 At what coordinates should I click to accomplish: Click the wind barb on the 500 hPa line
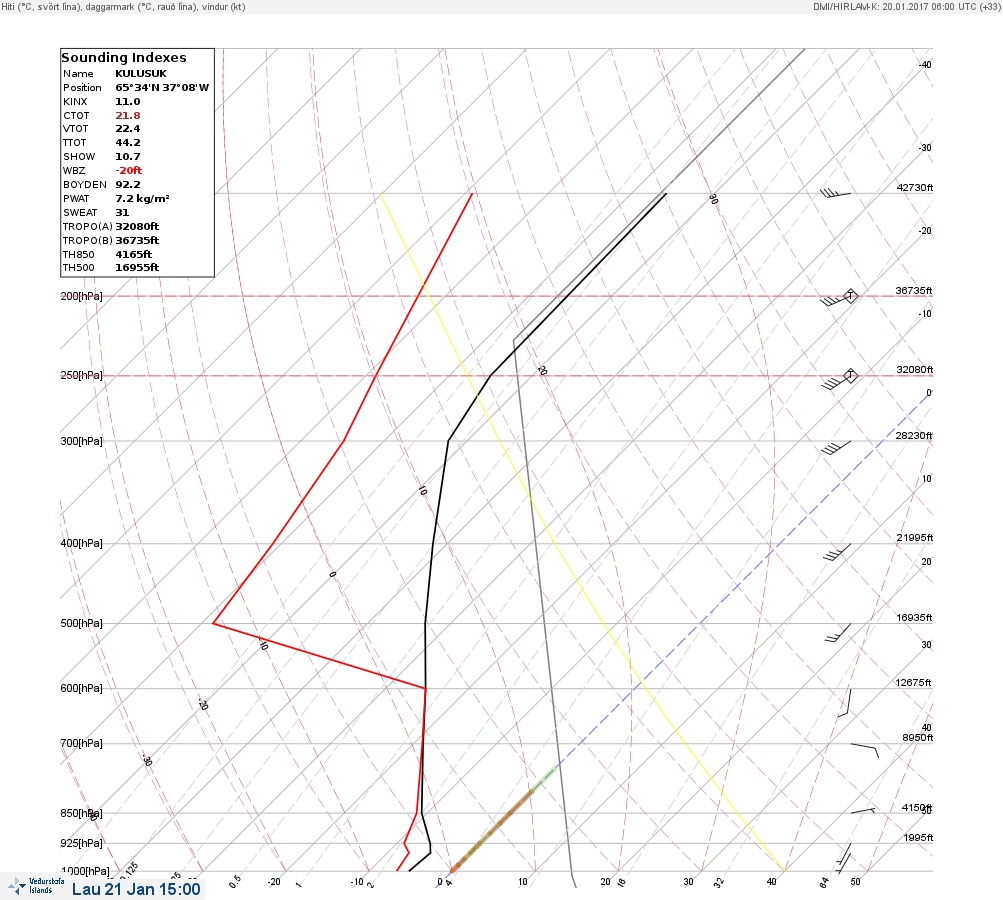(x=838, y=633)
